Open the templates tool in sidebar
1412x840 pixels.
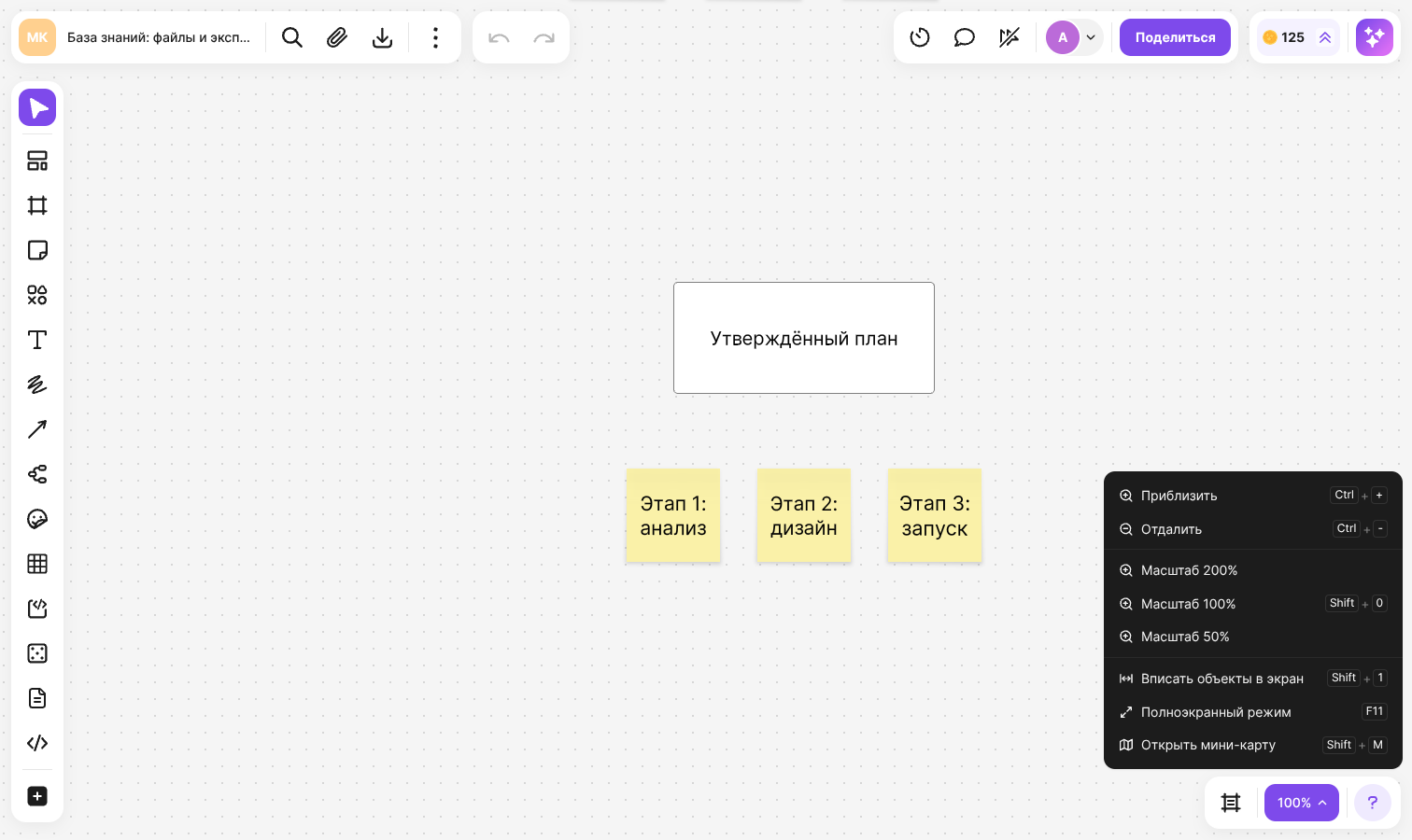pyautogui.click(x=37, y=161)
